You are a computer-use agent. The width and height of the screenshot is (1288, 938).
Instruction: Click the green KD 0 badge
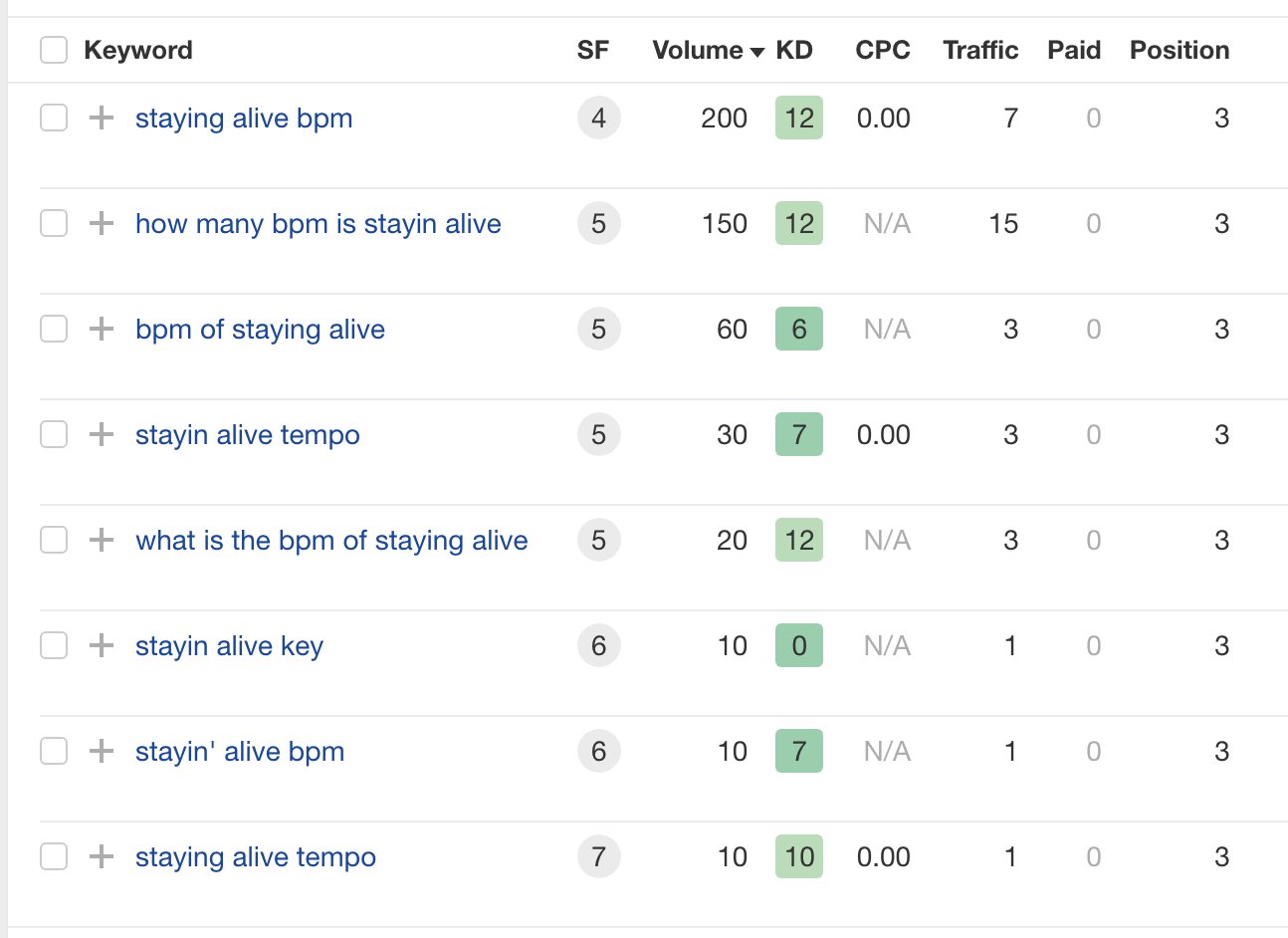[x=799, y=645]
